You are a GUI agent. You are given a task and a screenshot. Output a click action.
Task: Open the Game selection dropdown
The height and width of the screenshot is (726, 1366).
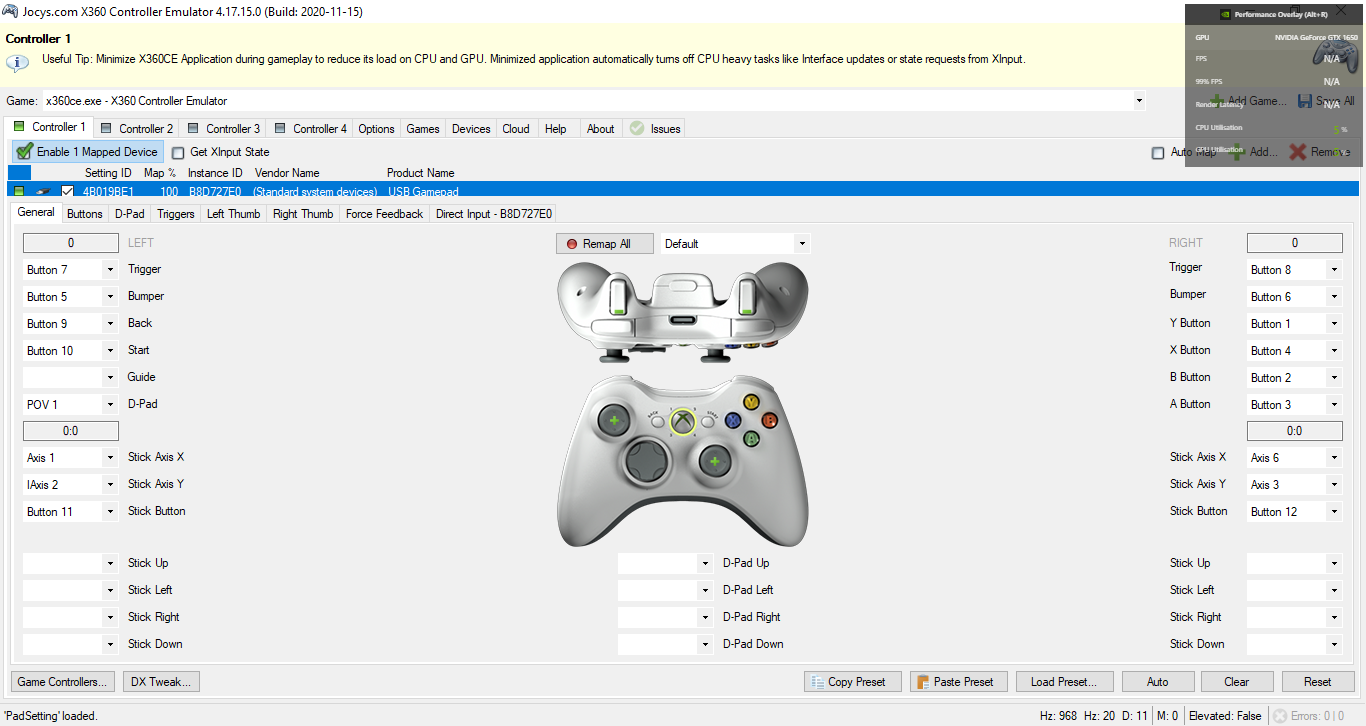click(x=1139, y=101)
